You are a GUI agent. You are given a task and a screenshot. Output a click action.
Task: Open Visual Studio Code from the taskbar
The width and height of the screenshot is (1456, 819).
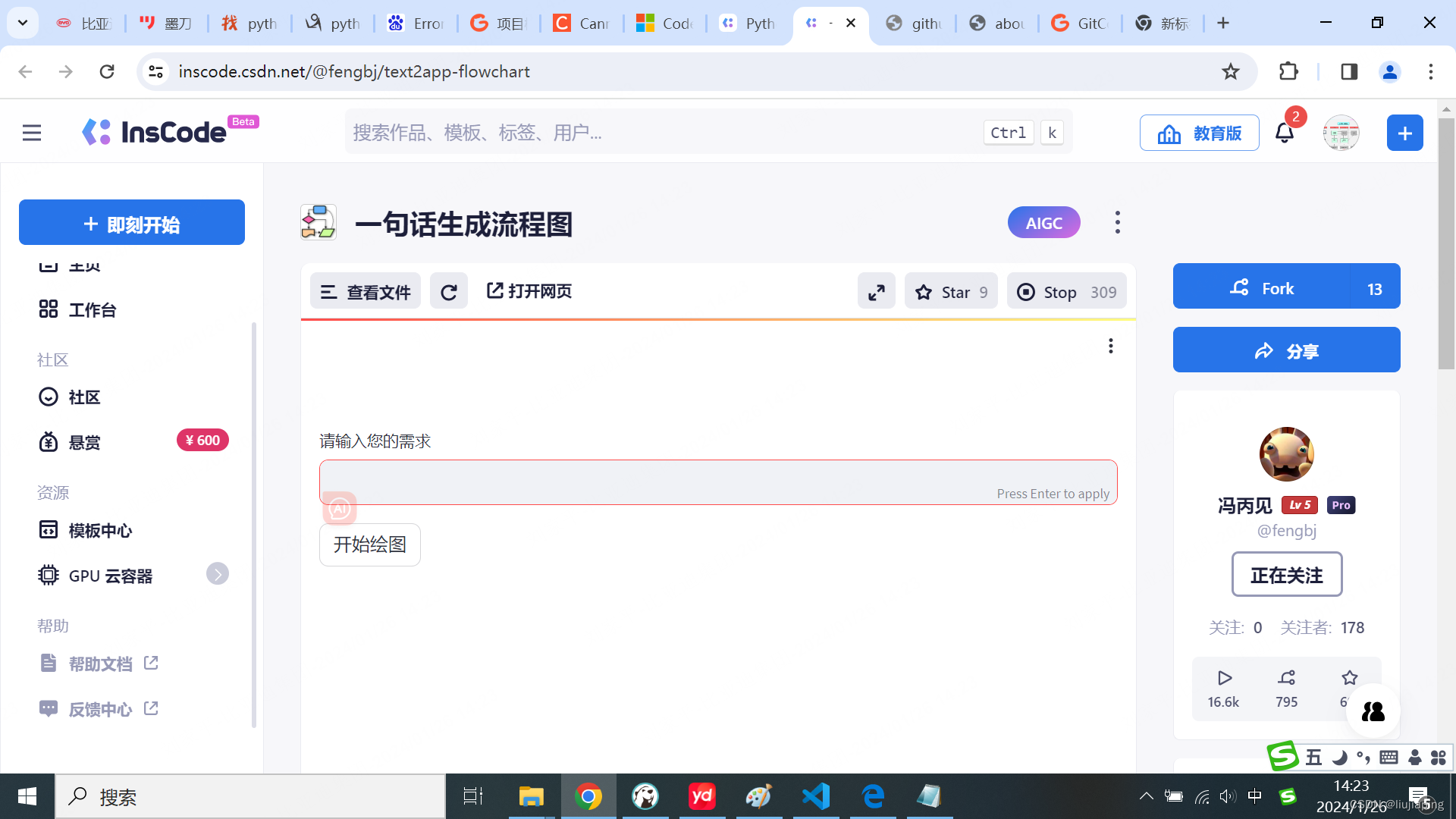tap(816, 796)
